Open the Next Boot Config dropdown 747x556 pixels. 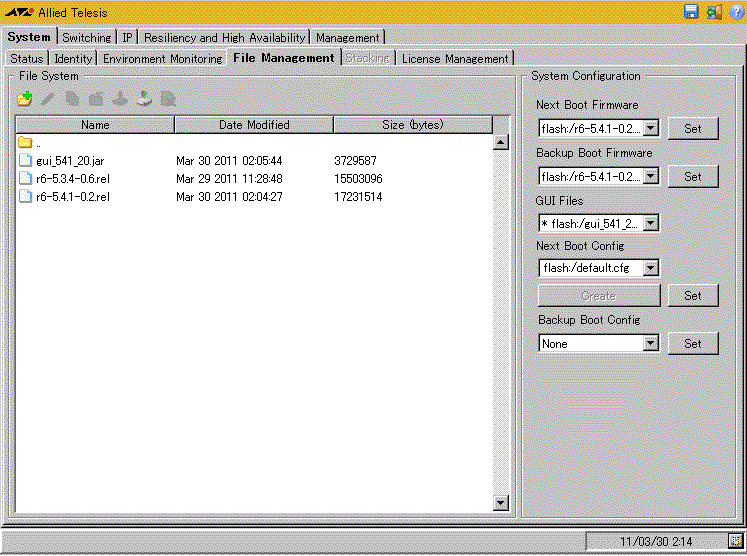[651, 268]
